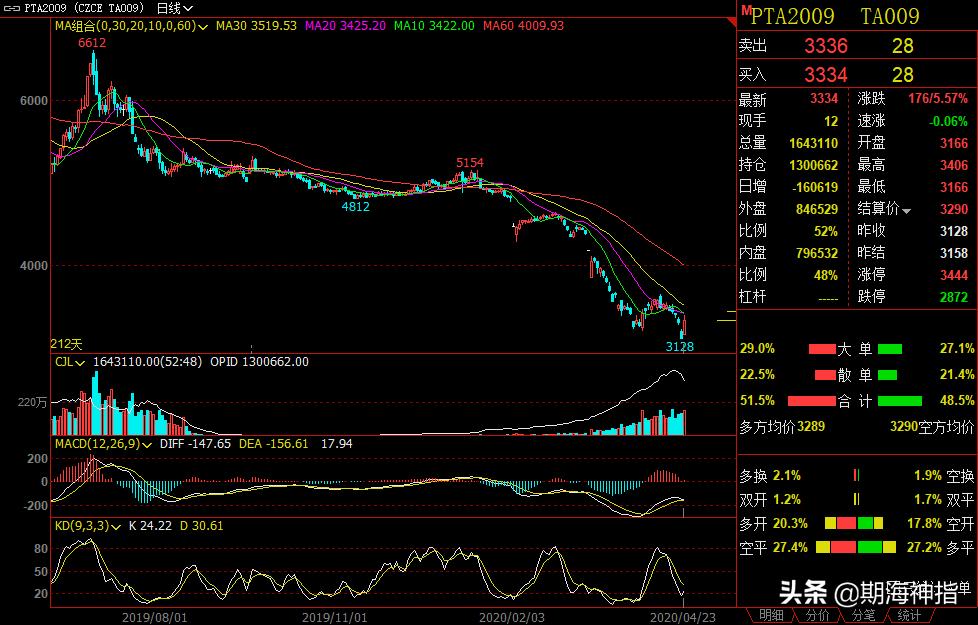This screenshot has height=625, width=978.
Task: Click the 多方均价 3289 label
Action: click(x=782, y=427)
